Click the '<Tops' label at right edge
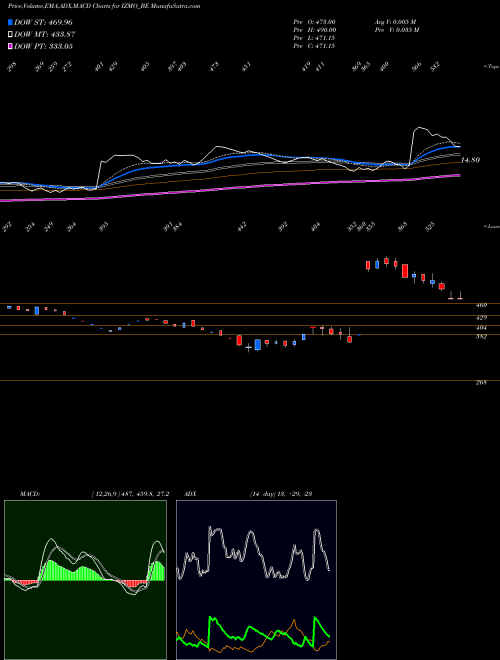 coord(491,67)
